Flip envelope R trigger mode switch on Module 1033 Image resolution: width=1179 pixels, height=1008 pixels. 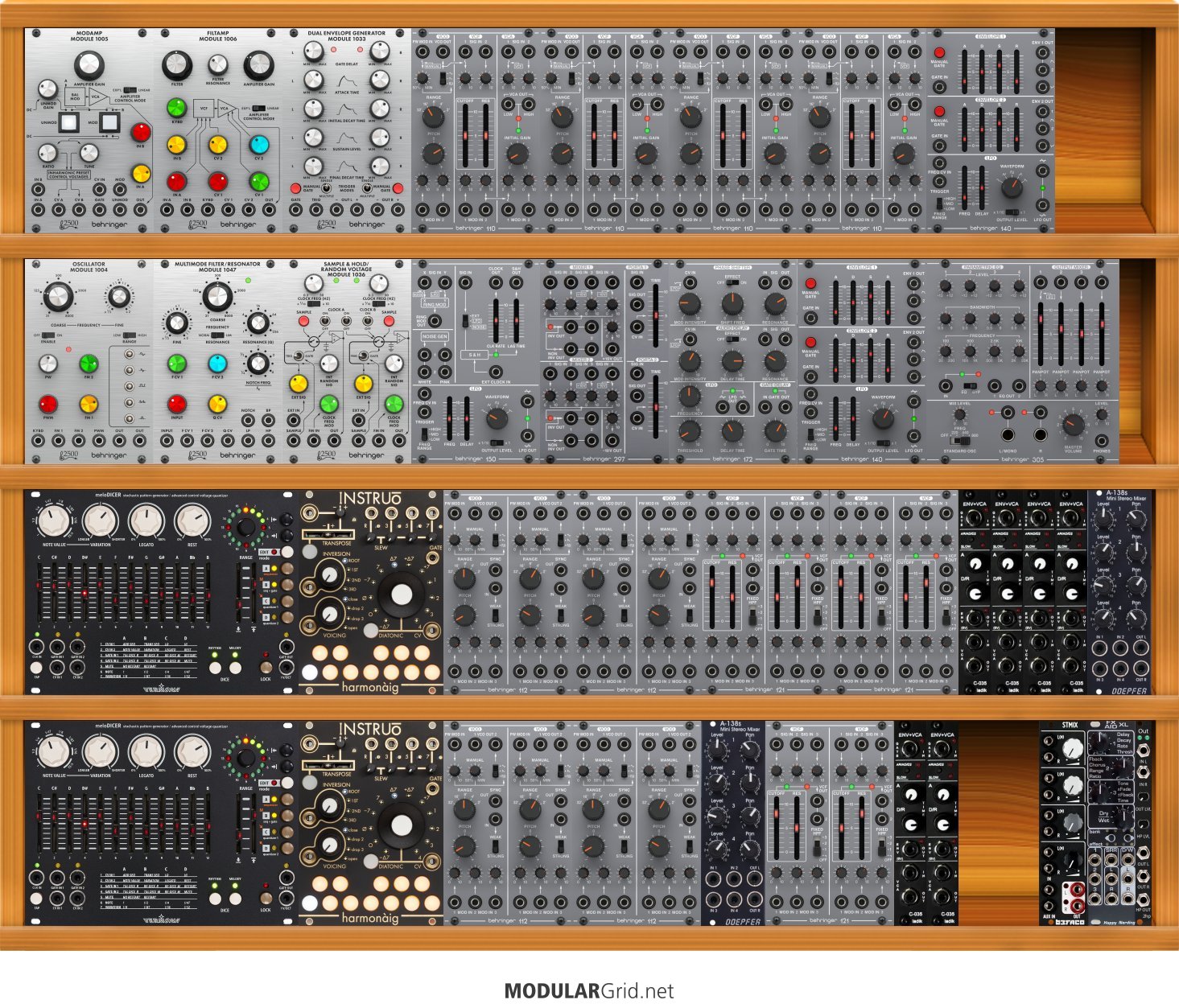(368, 188)
